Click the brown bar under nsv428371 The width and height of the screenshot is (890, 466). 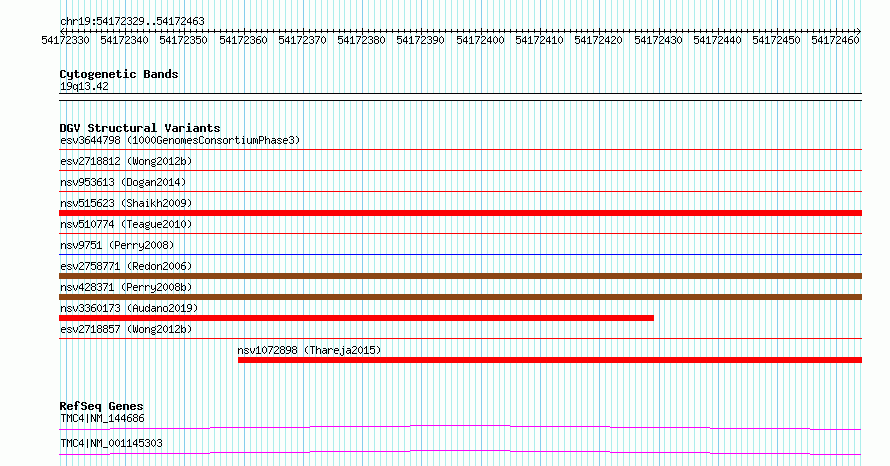(460, 297)
